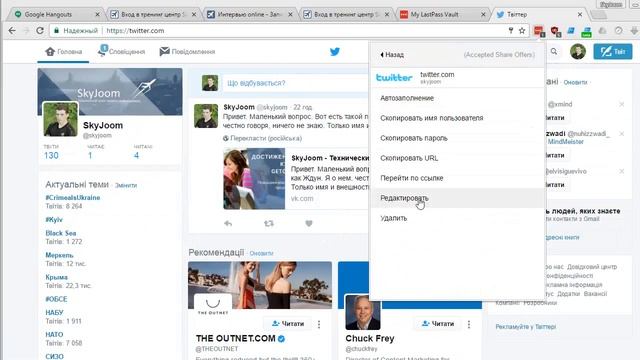Click the address bar URL
640x360 pixels.
pyautogui.click(x=135, y=31)
